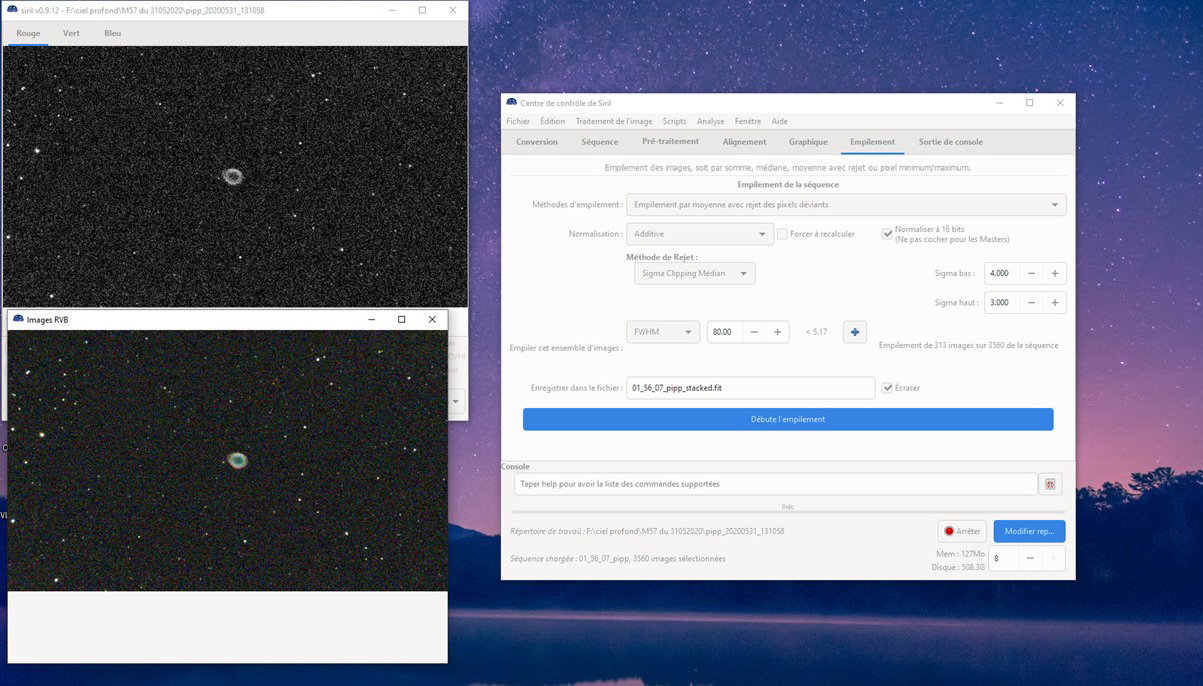Select the Vert channel tab
Viewport: 1203px width, 686px height.
(71, 33)
